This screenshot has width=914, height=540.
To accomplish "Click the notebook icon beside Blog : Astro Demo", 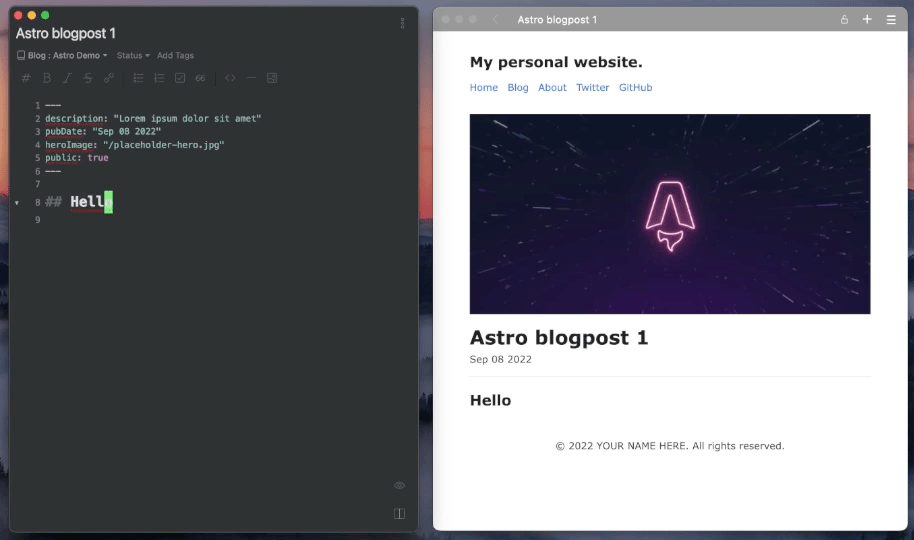I will coord(21,55).
